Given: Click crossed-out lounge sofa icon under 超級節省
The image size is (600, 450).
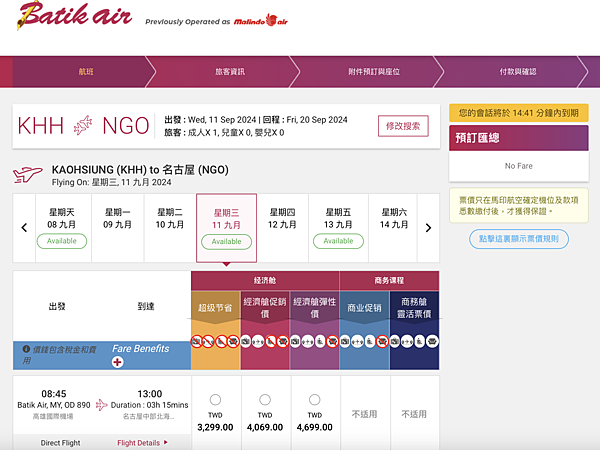Looking at the screenshot, I should pyautogui.click(x=233, y=341).
